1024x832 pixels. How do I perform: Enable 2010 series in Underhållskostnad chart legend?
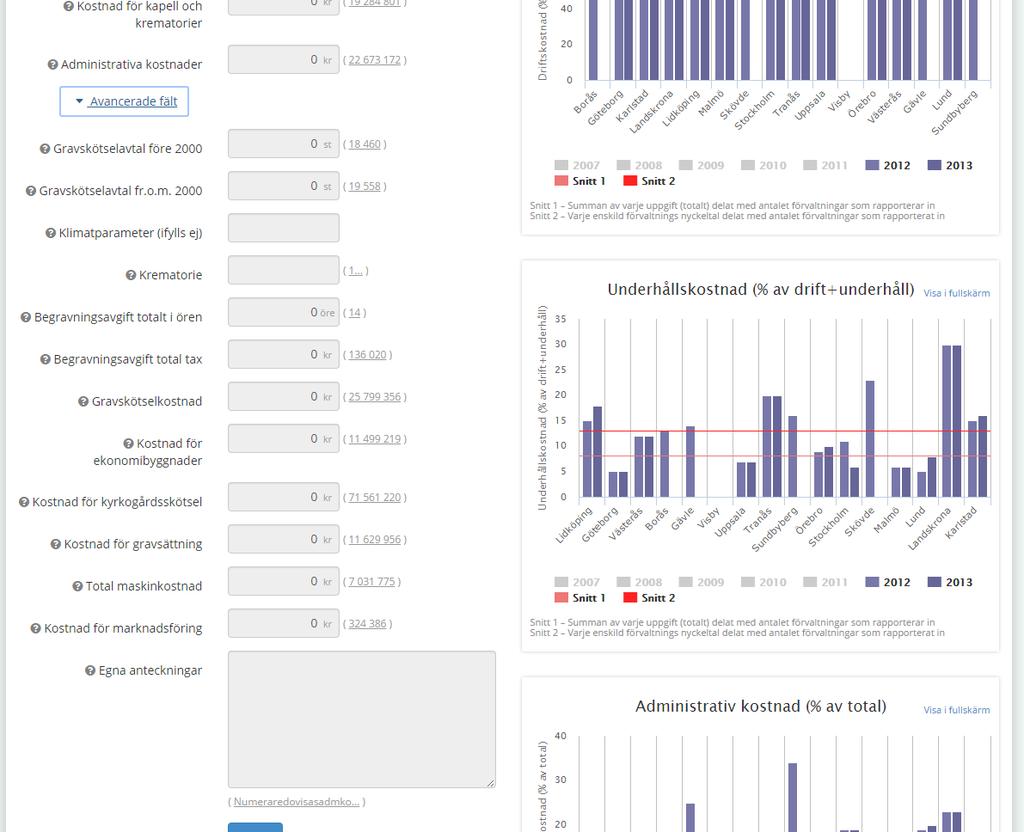763,582
